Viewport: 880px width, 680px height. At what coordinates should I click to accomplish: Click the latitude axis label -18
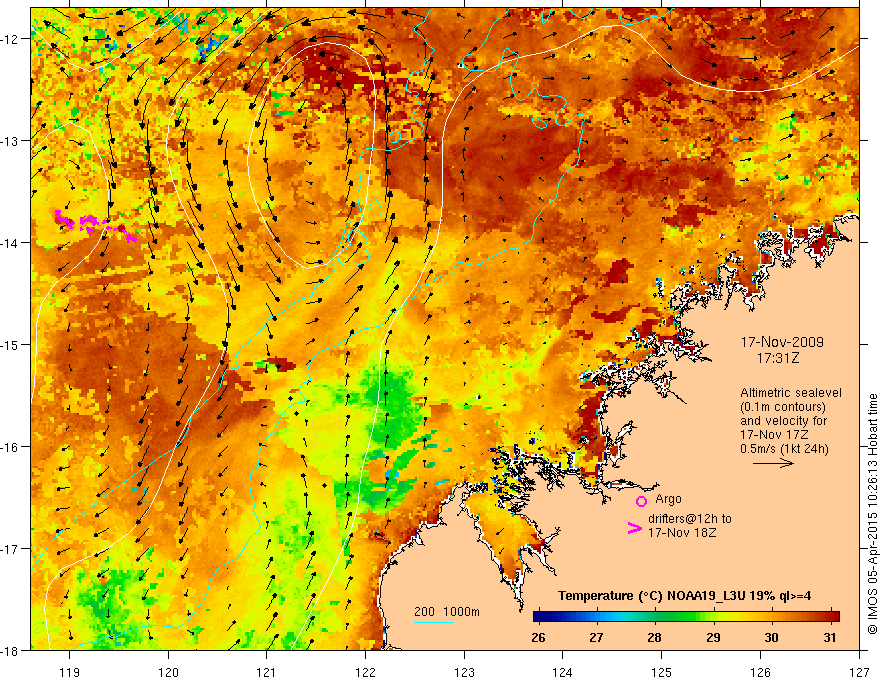tap(10, 650)
